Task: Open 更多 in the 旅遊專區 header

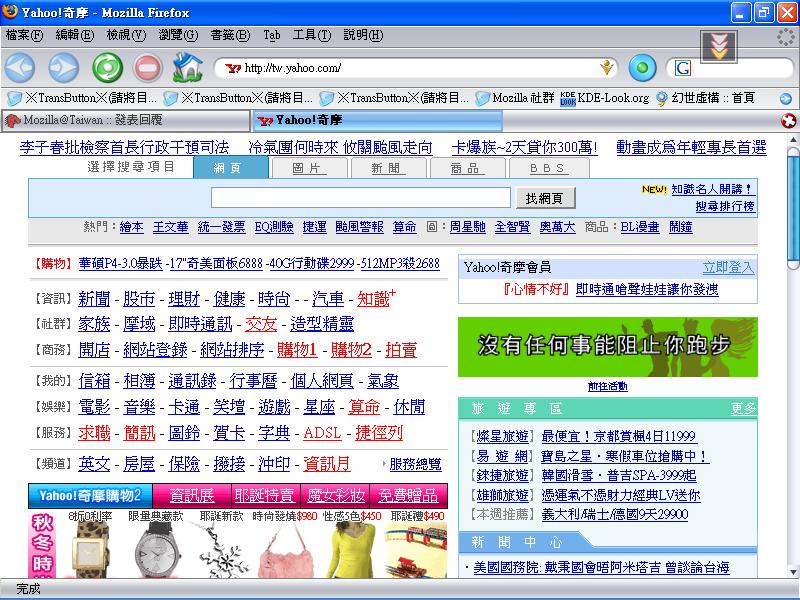Action: coord(743,409)
